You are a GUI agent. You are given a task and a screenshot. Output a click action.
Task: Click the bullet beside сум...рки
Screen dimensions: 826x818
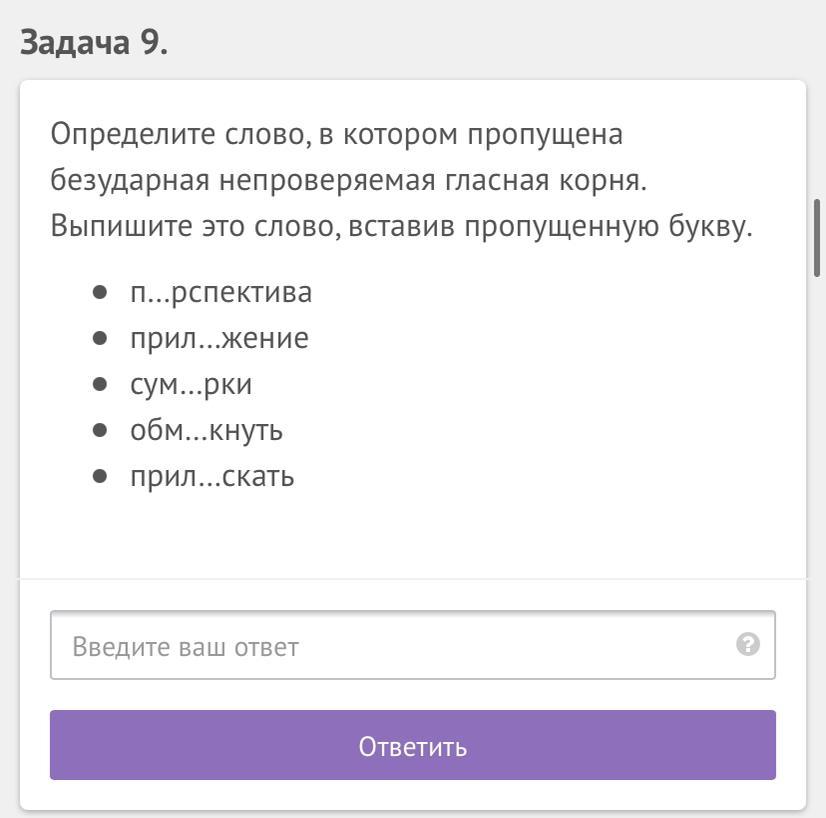coord(99,384)
